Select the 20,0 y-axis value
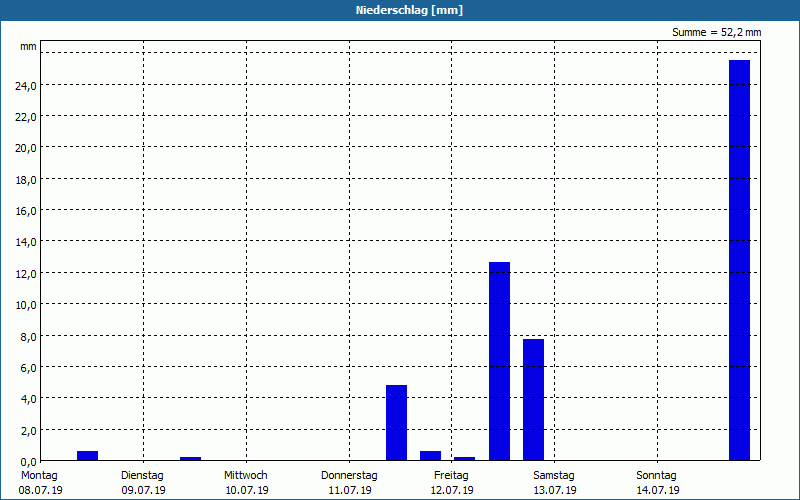 click(26, 148)
